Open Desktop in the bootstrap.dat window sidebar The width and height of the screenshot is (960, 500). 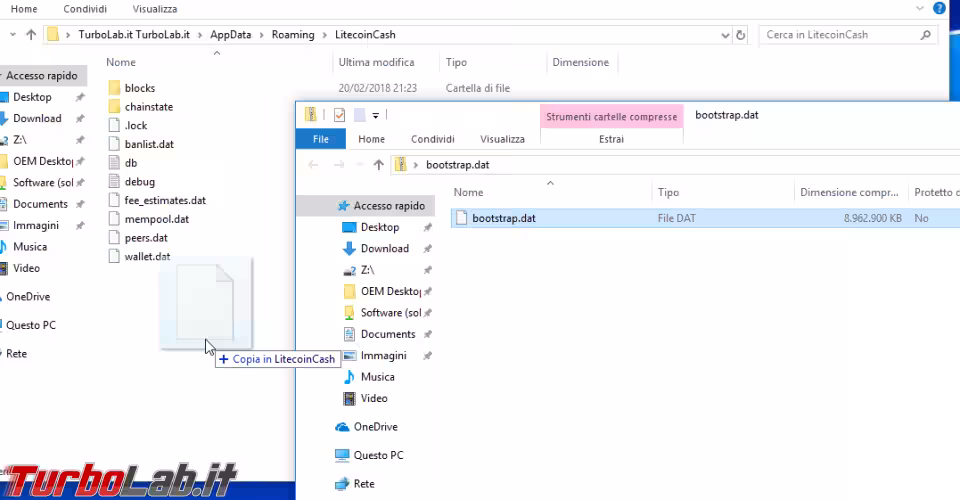click(380, 227)
